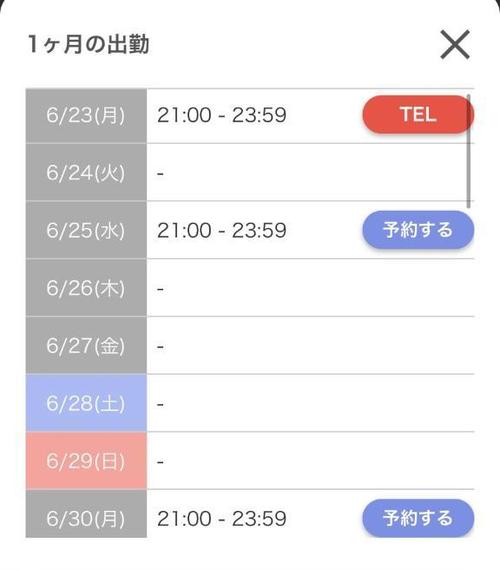Close the 1ヶ月の出勤 dialog
500x569 pixels.
pos(455,44)
